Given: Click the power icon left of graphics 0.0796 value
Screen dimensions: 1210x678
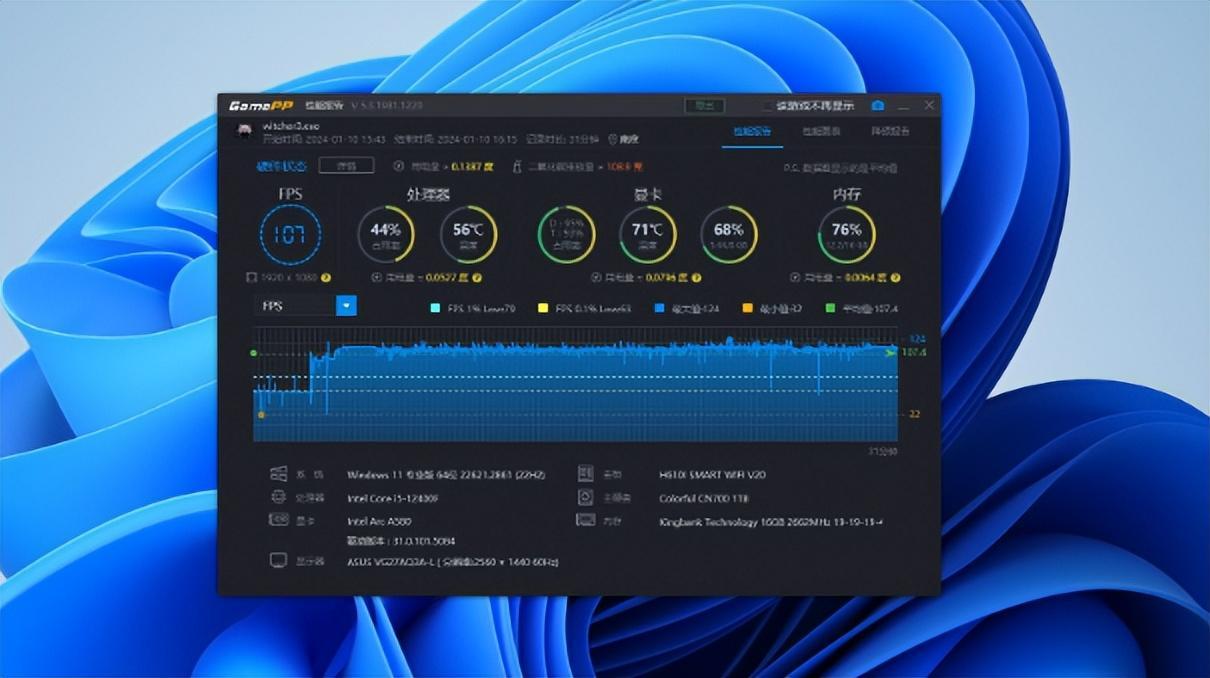Looking at the screenshot, I should coord(595,277).
